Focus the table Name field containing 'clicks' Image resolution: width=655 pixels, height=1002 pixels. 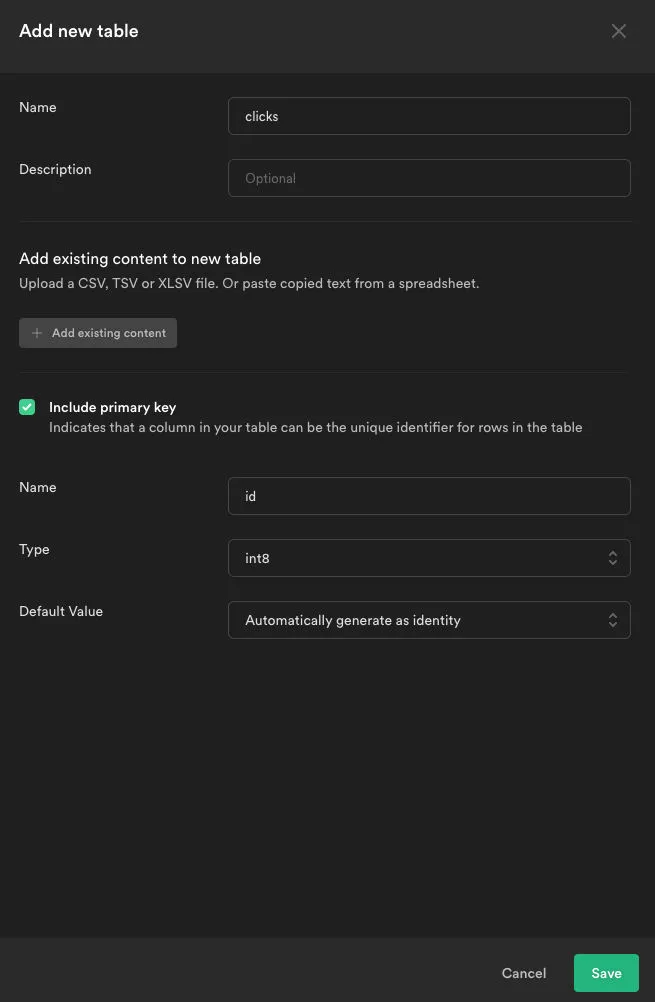pos(428,116)
